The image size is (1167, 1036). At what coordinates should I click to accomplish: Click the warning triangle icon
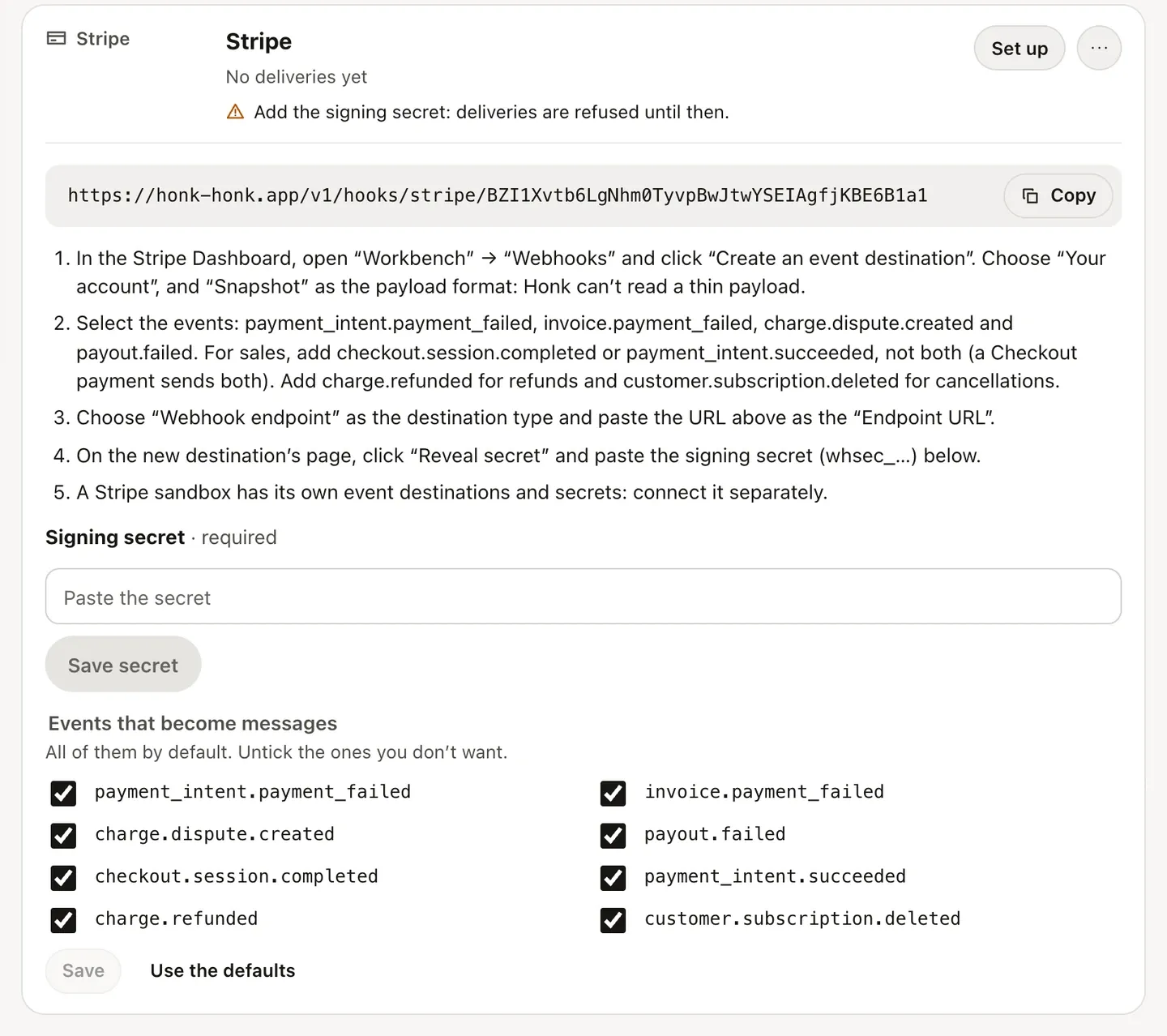point(235,112)
